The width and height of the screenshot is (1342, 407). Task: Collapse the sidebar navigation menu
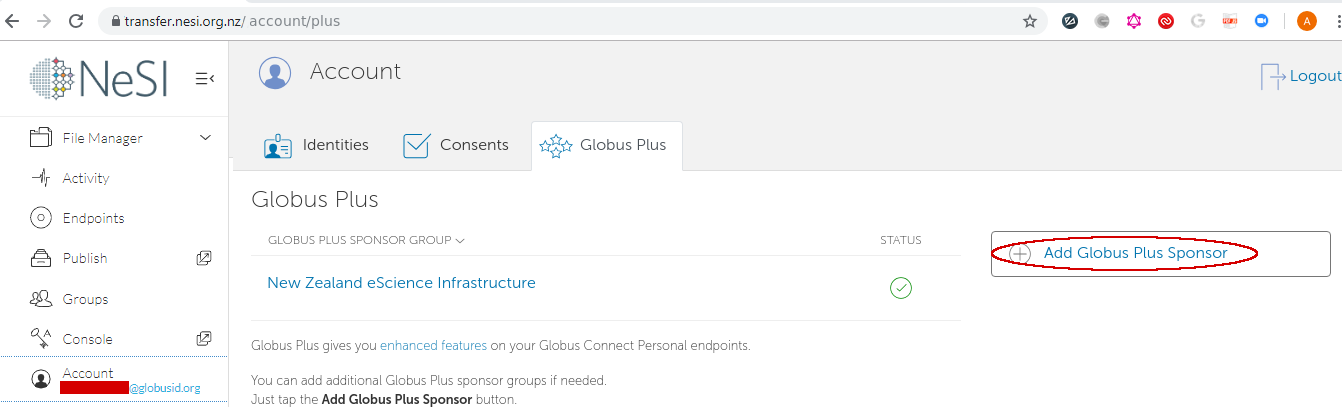coord(205,78)
